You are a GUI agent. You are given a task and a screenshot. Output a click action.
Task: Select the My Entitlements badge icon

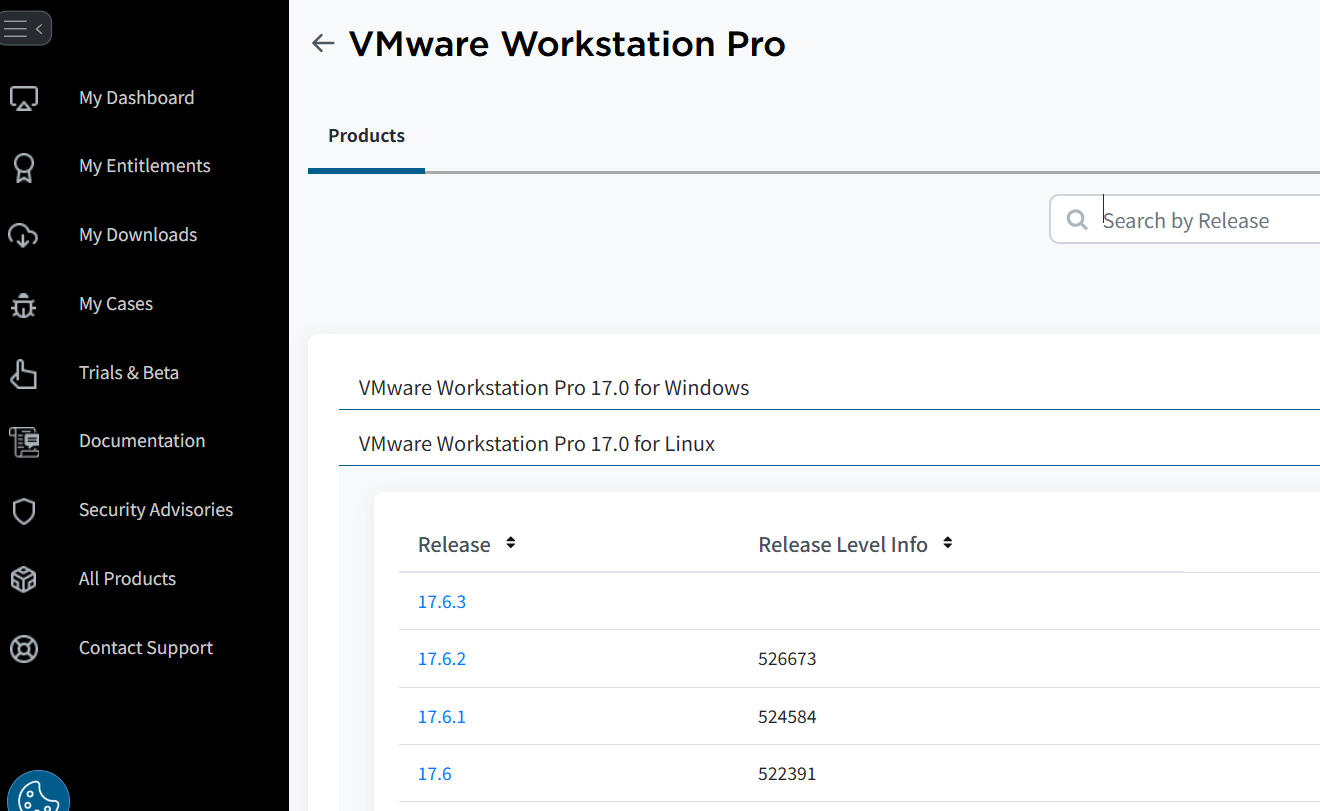coord(24,167)
